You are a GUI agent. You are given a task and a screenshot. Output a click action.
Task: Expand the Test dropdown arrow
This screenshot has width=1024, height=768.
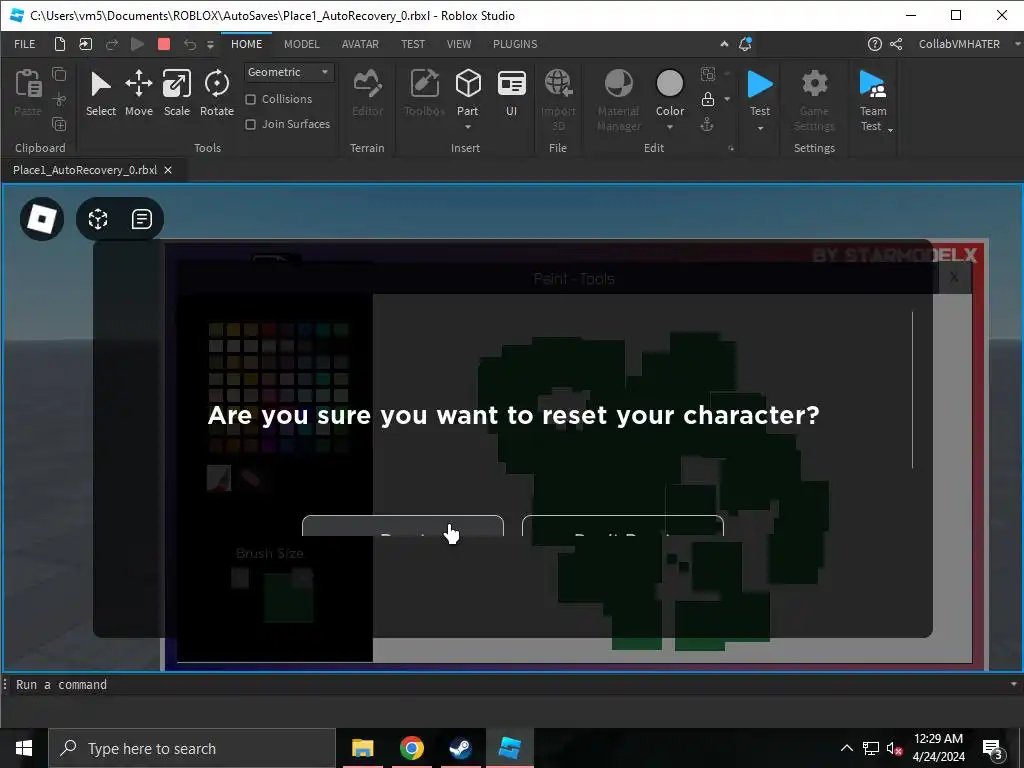tap(760, 128)
